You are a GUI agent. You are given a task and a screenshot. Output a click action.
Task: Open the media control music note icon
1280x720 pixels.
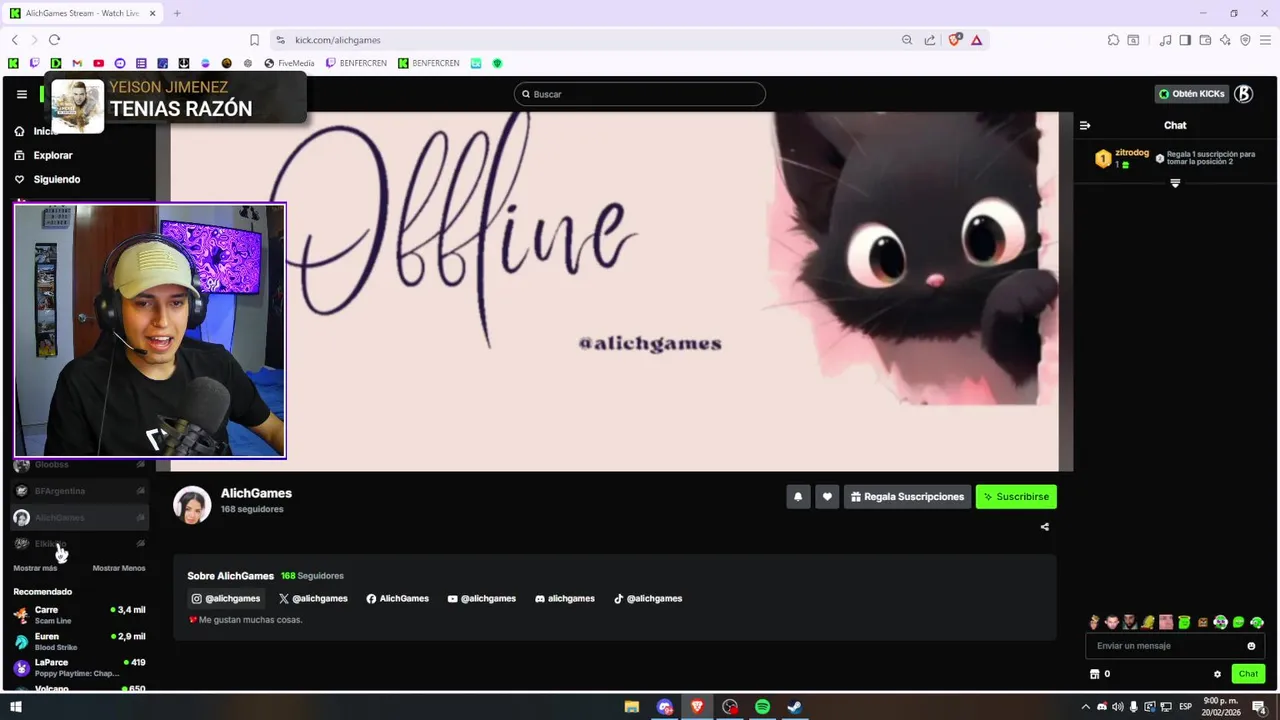[x=1165, y=40]
